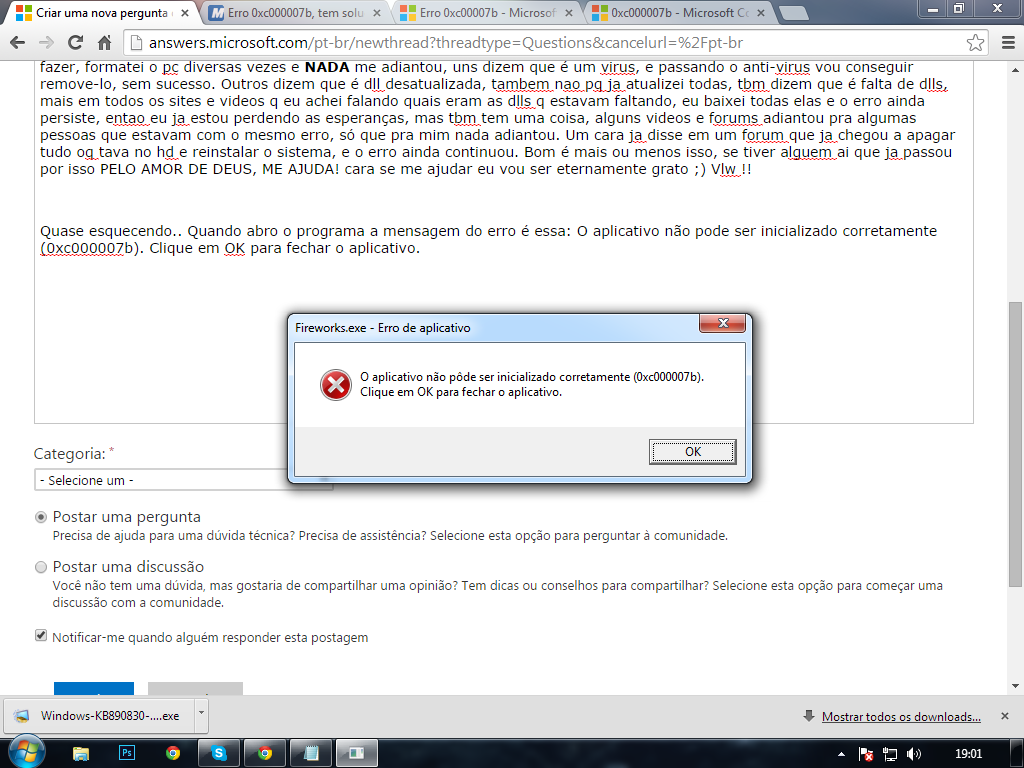
Task: Click the browser forward arrow
Action: (x=46, y=43)
